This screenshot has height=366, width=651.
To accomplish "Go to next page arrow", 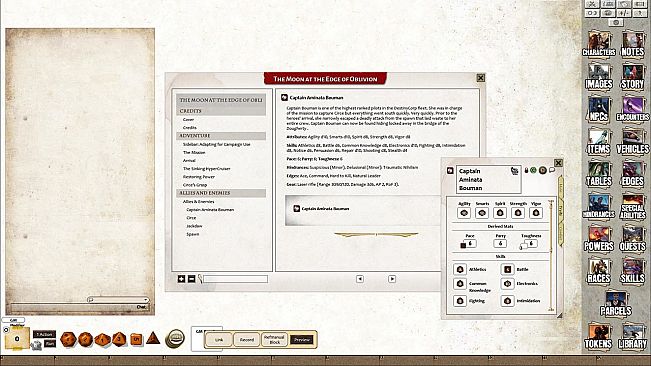I will point(392,279).
